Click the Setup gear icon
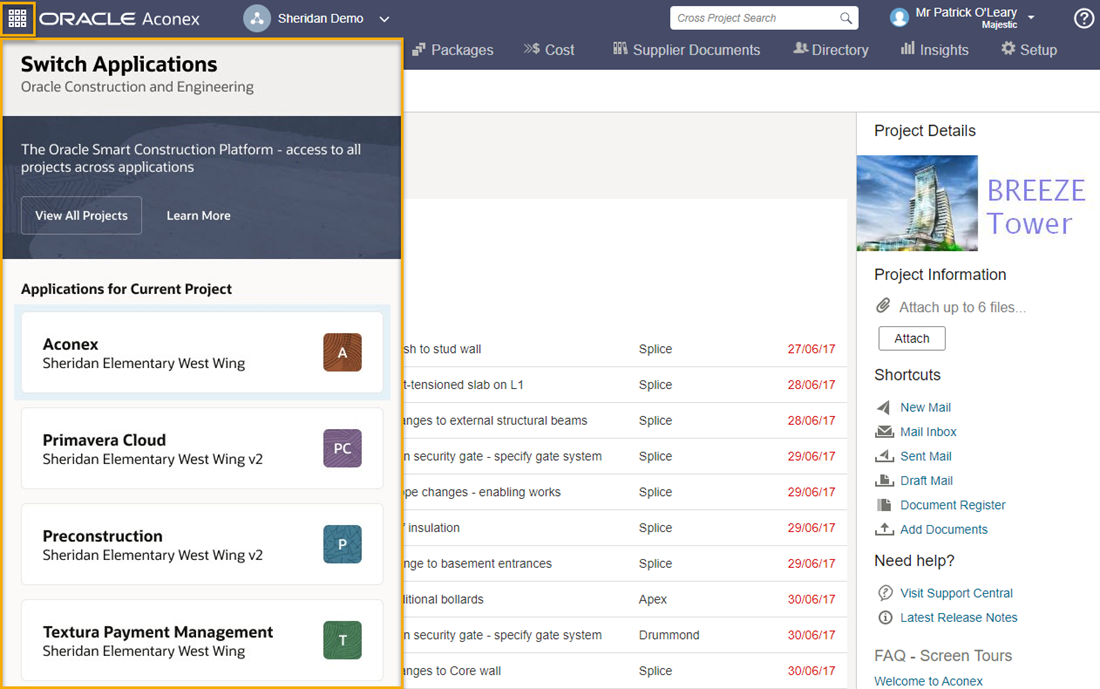Image resolution: width=1100 pixels, height=689 pixels. click(x=1008, y=48)
